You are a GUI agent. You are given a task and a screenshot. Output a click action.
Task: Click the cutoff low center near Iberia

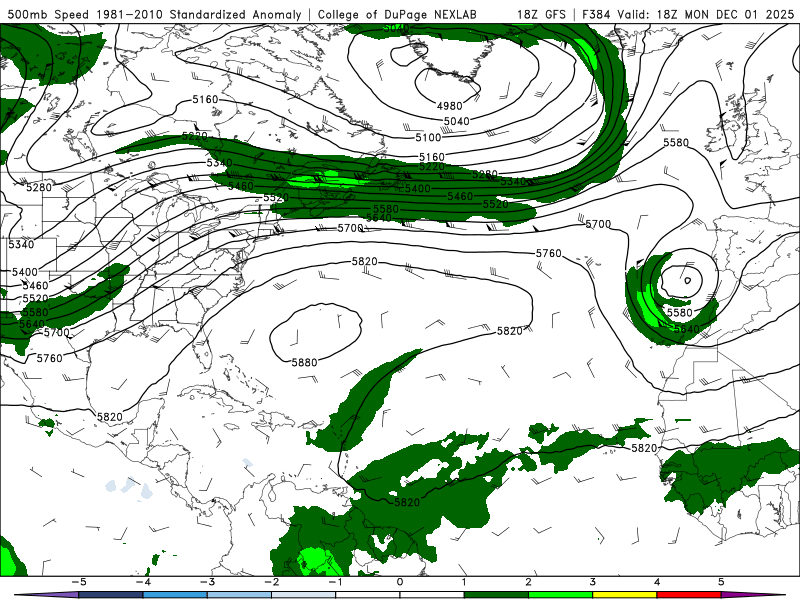687,280
